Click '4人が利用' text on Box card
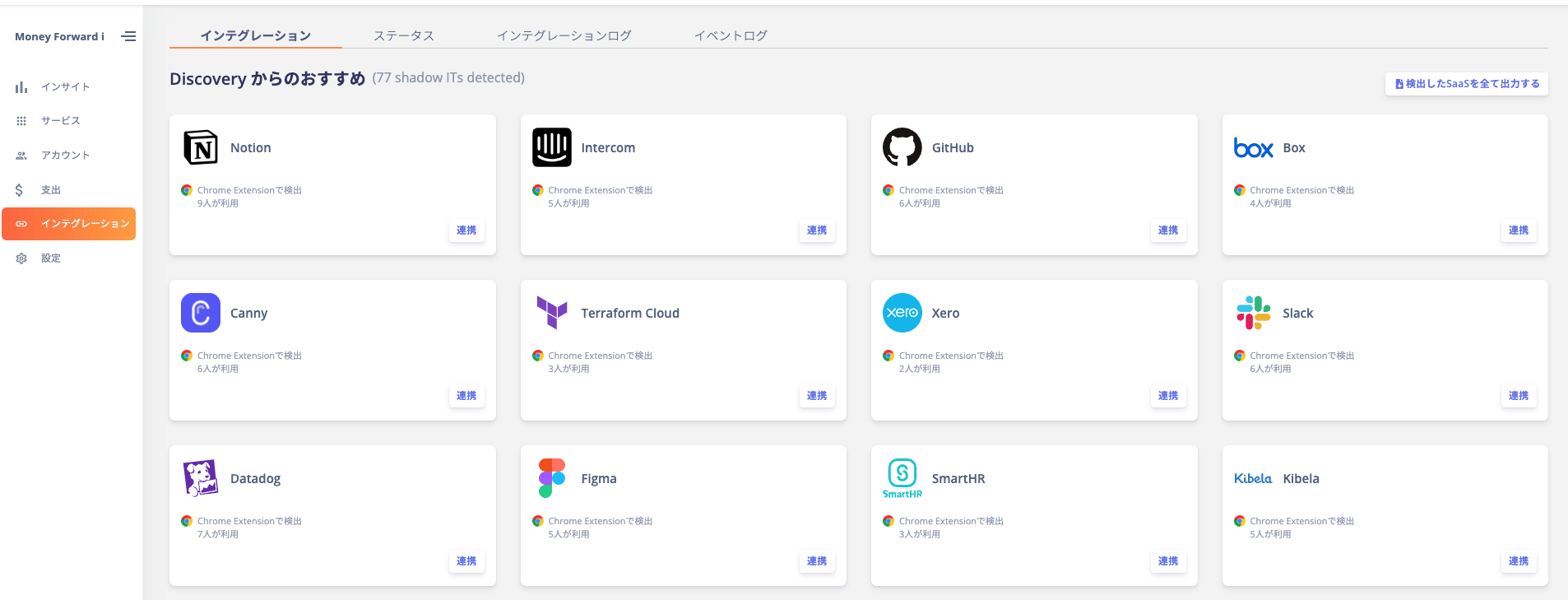This screenshot has width=1568, height=600. tap(1270, 203)
